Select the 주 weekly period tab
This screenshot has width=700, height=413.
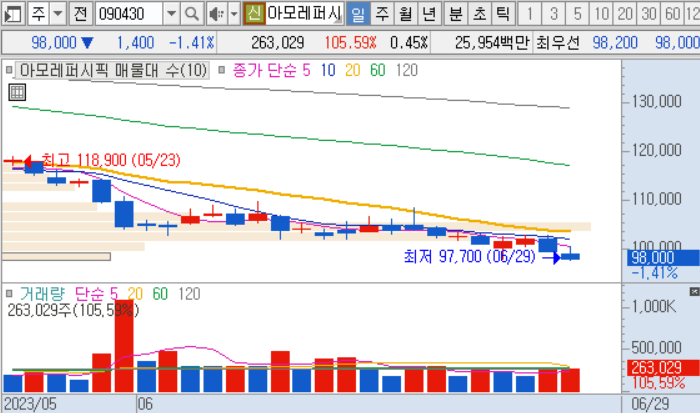tap(382, 14)
